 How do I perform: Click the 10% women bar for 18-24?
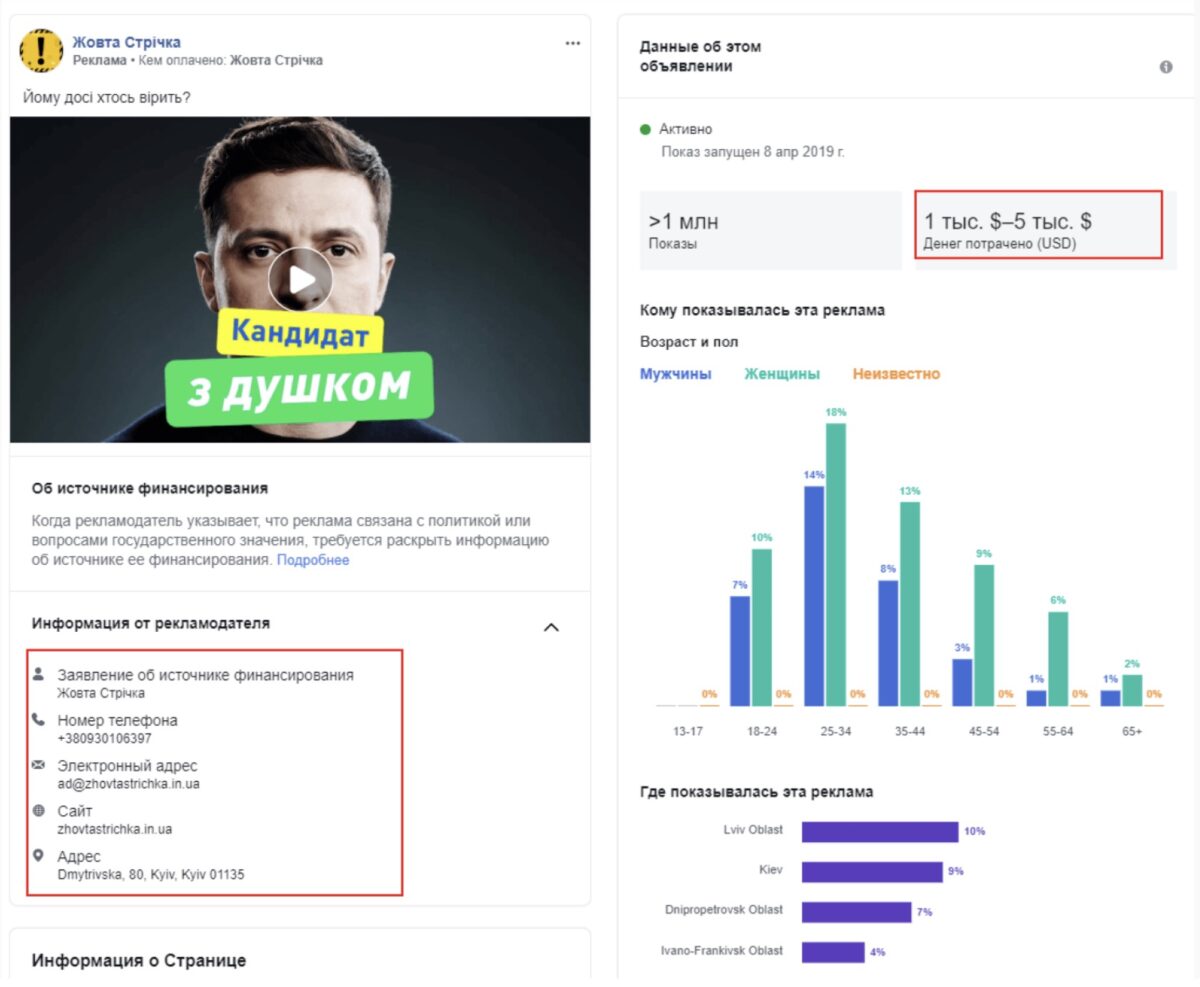(762, 627)
